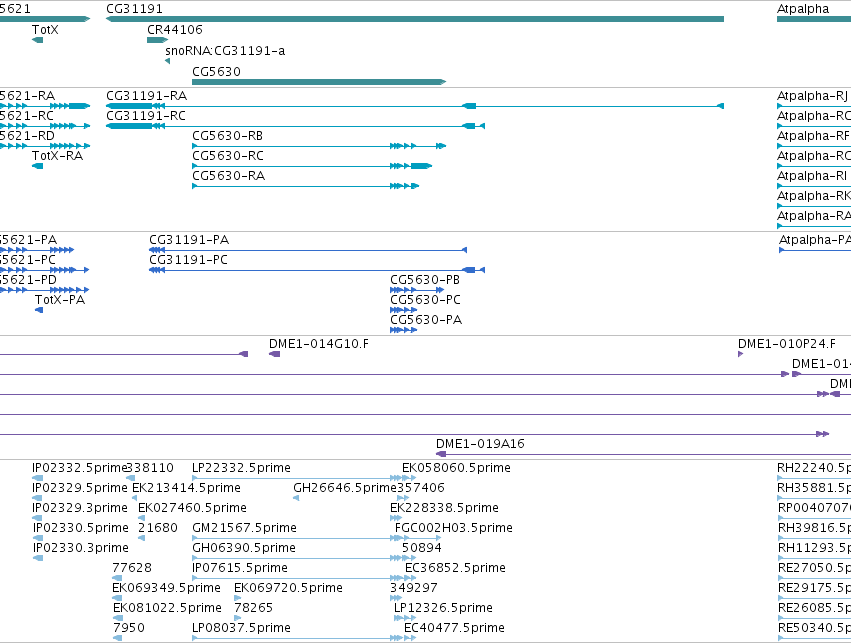The width and height of the screenshot is (851, 643).
Task: Click feature label 349297
Action: tap(414, 588)
